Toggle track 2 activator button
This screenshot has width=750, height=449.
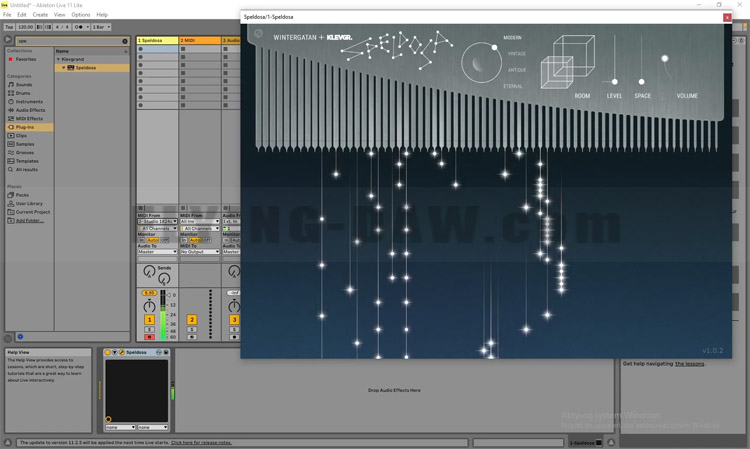coord(191,319)
